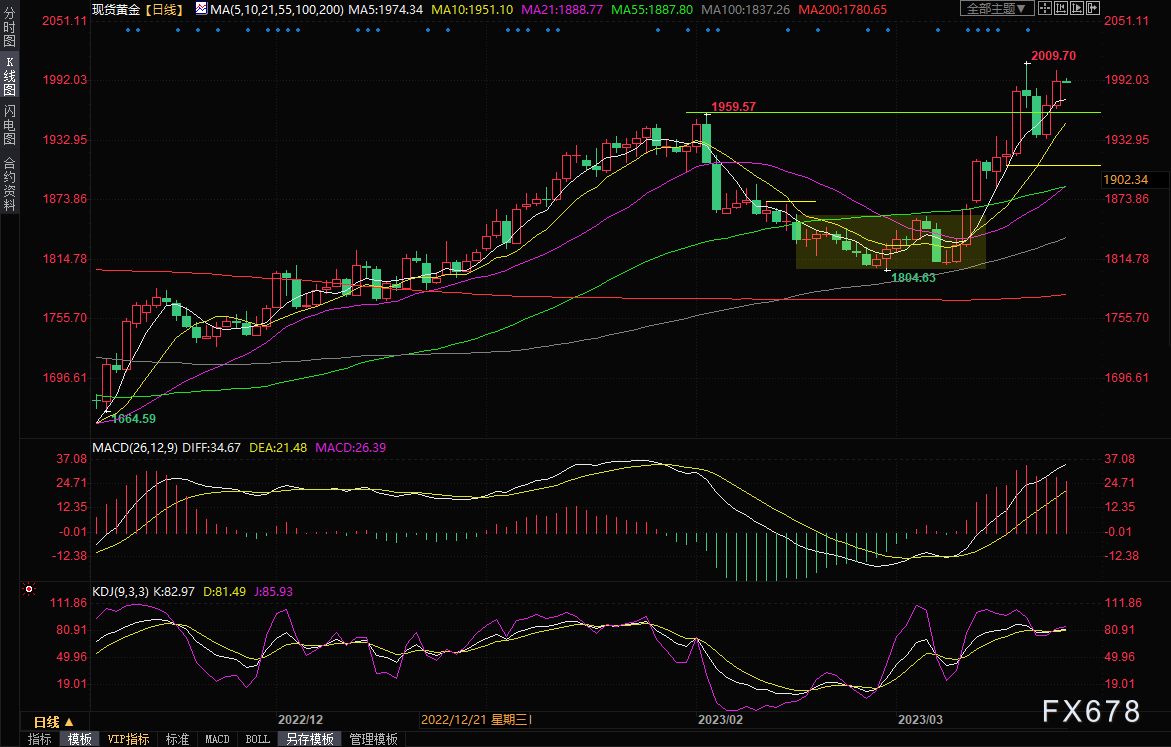
Task: Click the 另存模板 button
Action: [310, 739]
